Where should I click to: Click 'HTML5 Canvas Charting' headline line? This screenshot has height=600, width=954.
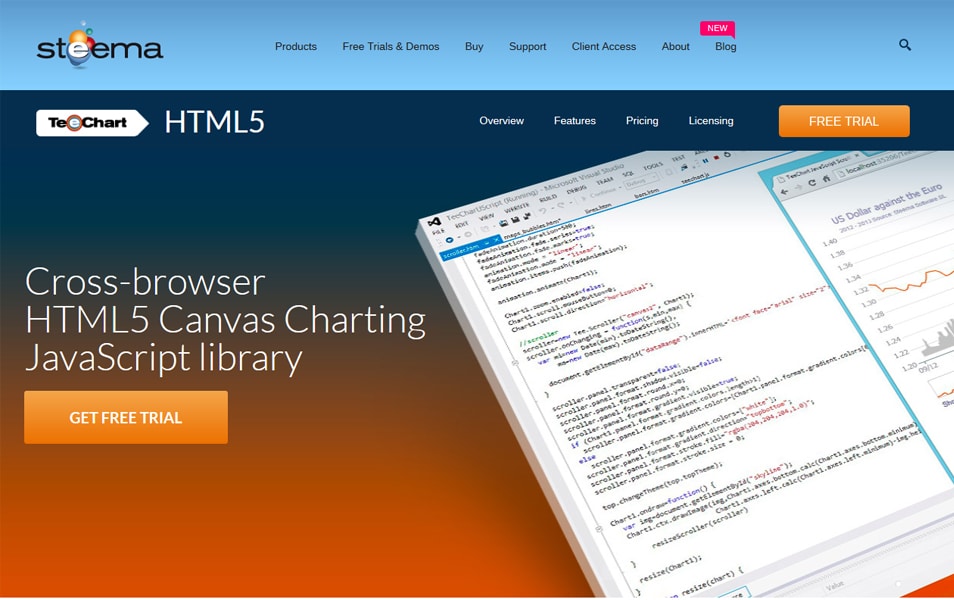(x=225, y=319)
